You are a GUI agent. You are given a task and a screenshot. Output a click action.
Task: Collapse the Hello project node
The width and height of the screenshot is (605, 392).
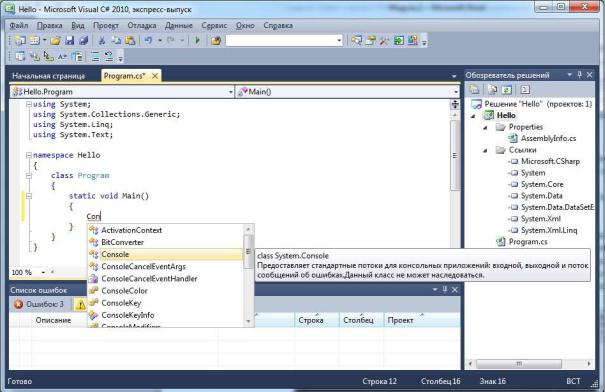[474, 115]
